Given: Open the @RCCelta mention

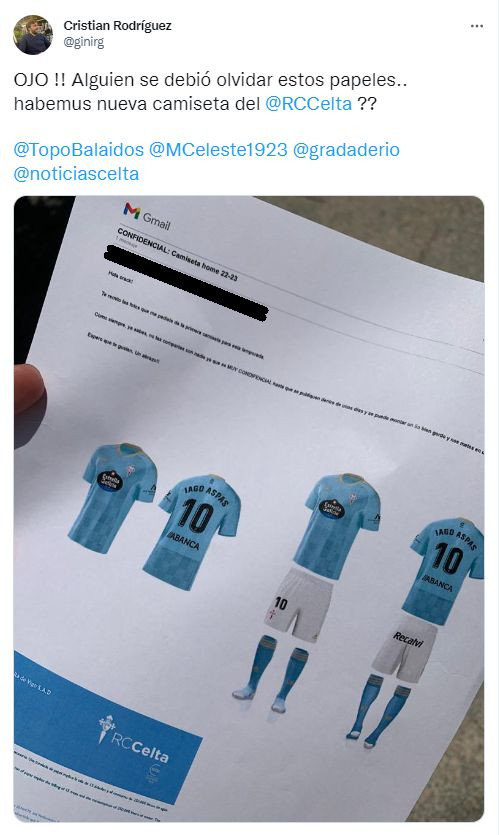Looking at the screenshot, I should pyautogui.click(x=308, y=103).
